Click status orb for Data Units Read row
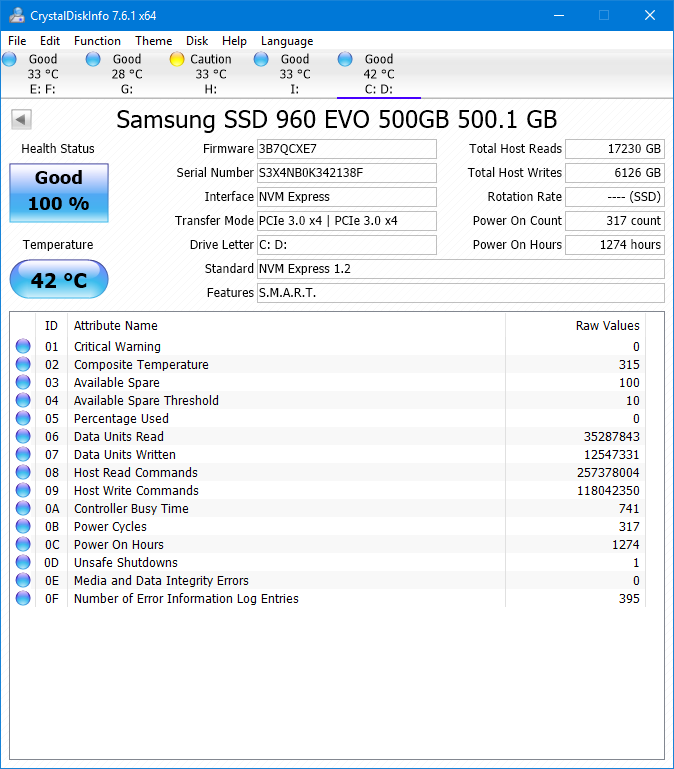 coord(23,436)
